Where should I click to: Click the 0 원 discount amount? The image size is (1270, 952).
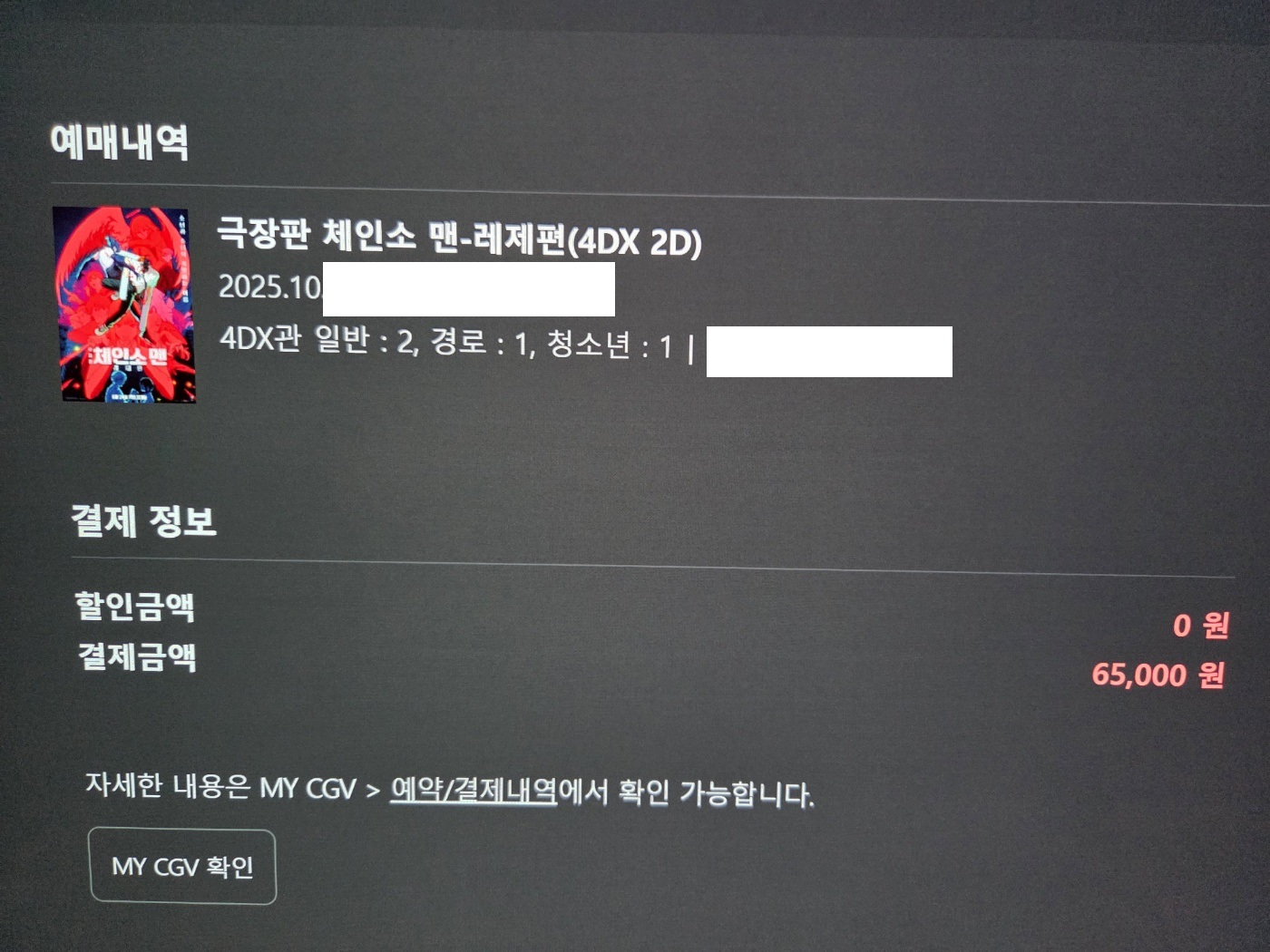pyautogui.click(x=1200, y=625)
